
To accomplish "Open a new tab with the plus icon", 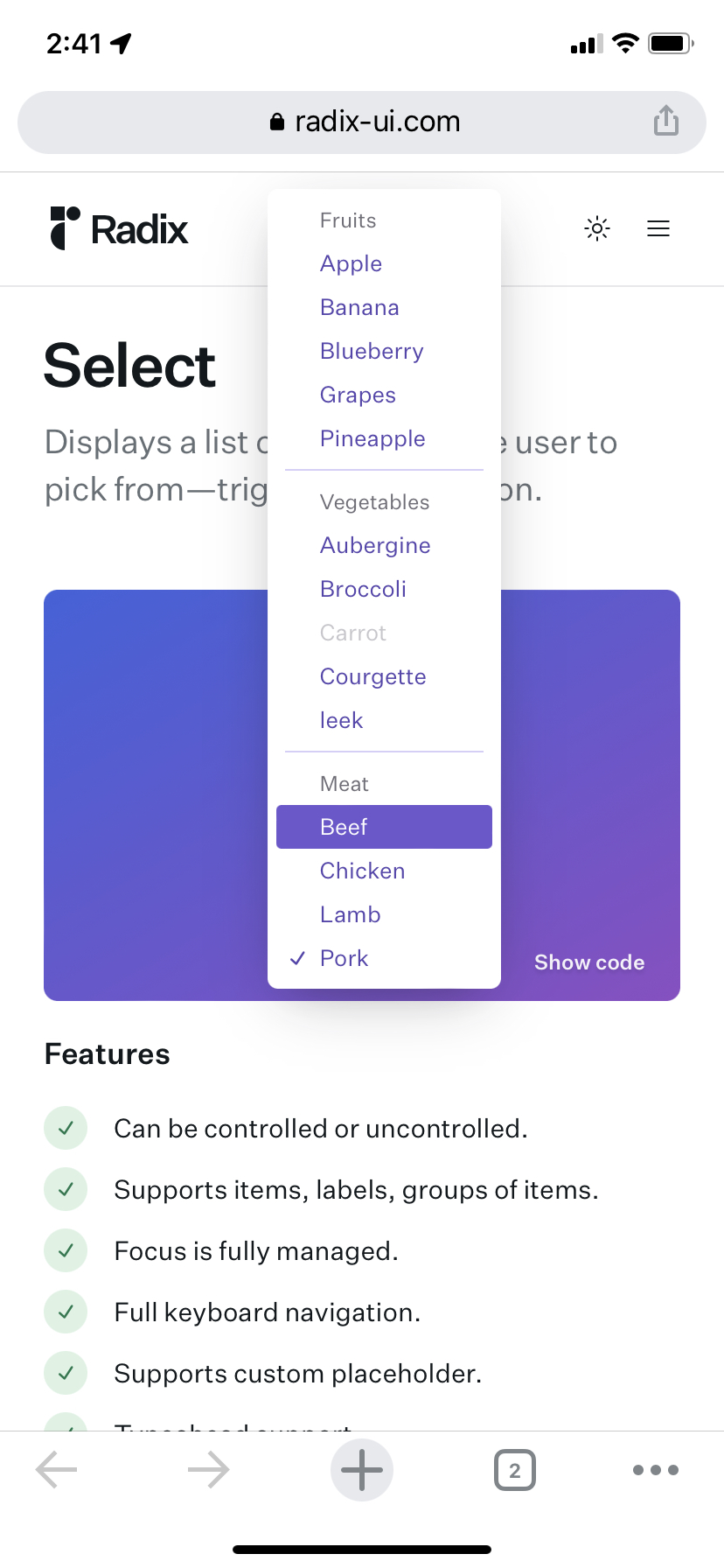I will (x=362, y=1470).
